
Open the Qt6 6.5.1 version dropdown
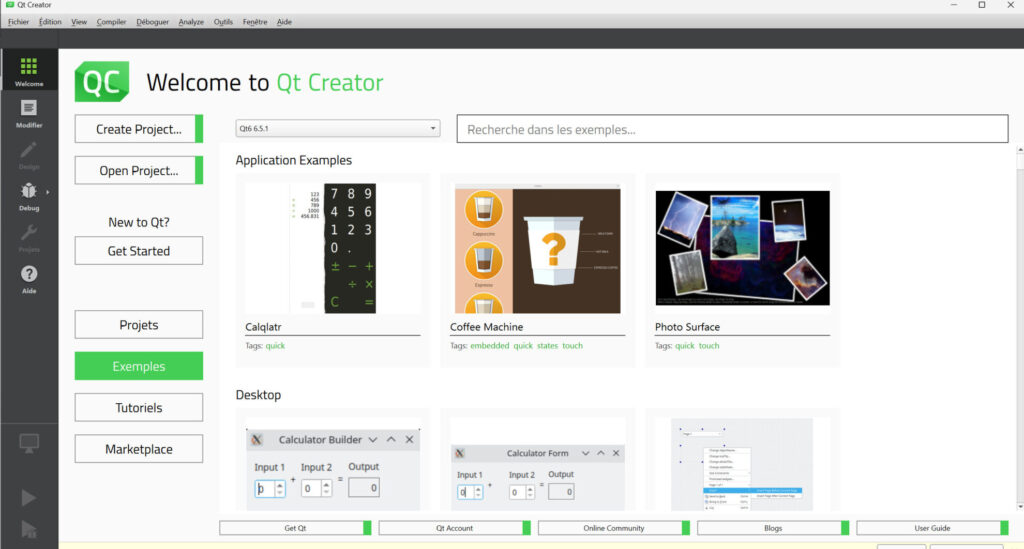(338, 129)
